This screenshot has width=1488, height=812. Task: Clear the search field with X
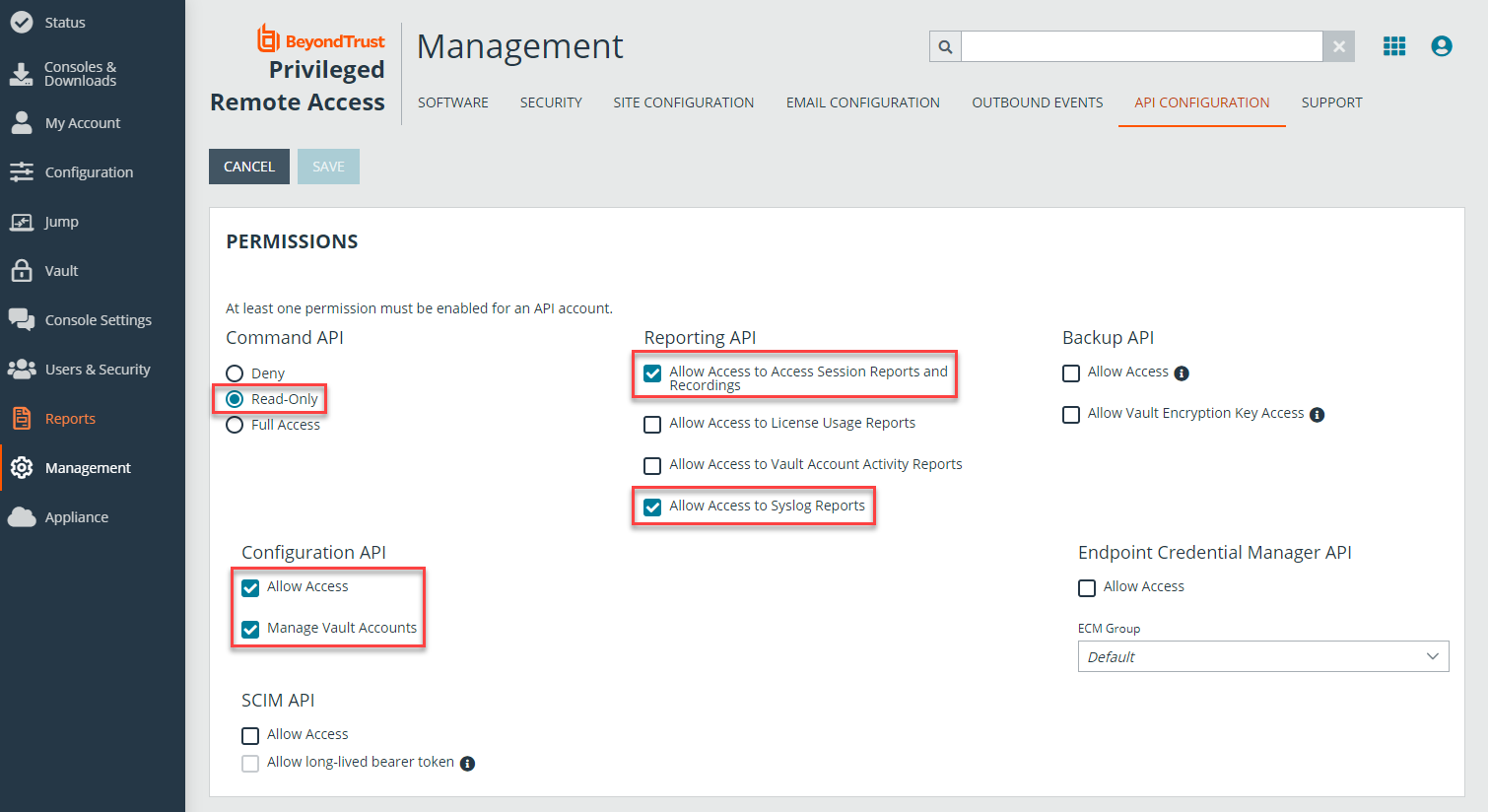tap(1339, 46)
